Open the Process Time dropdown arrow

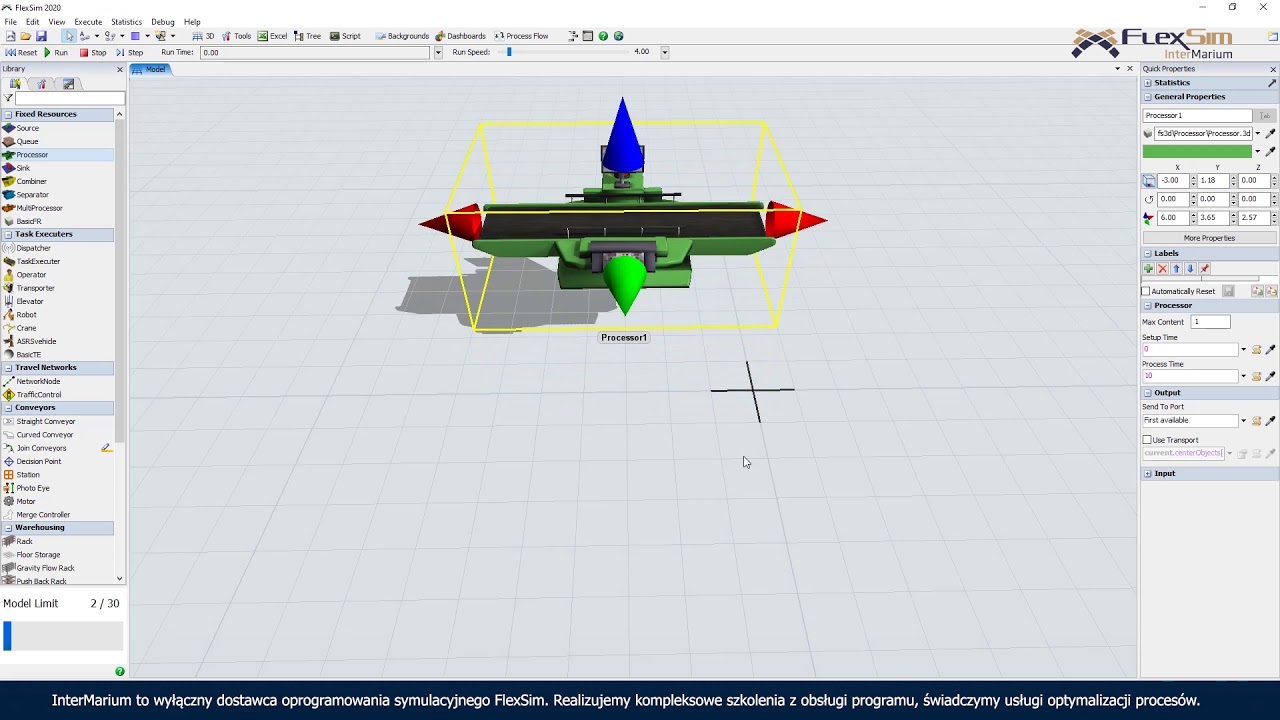1243,376
